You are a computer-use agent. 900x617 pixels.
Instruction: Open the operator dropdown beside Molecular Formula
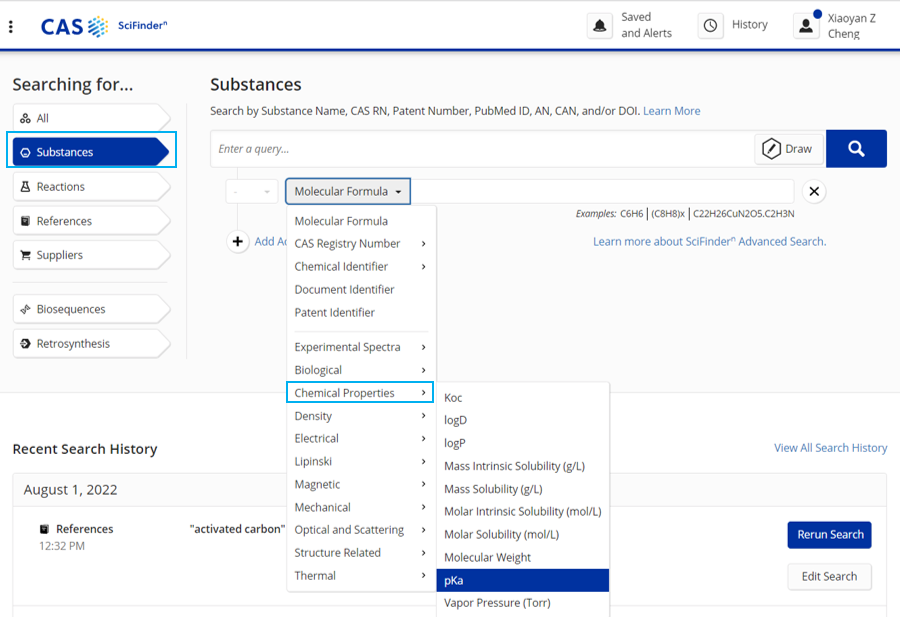[252, 192]
